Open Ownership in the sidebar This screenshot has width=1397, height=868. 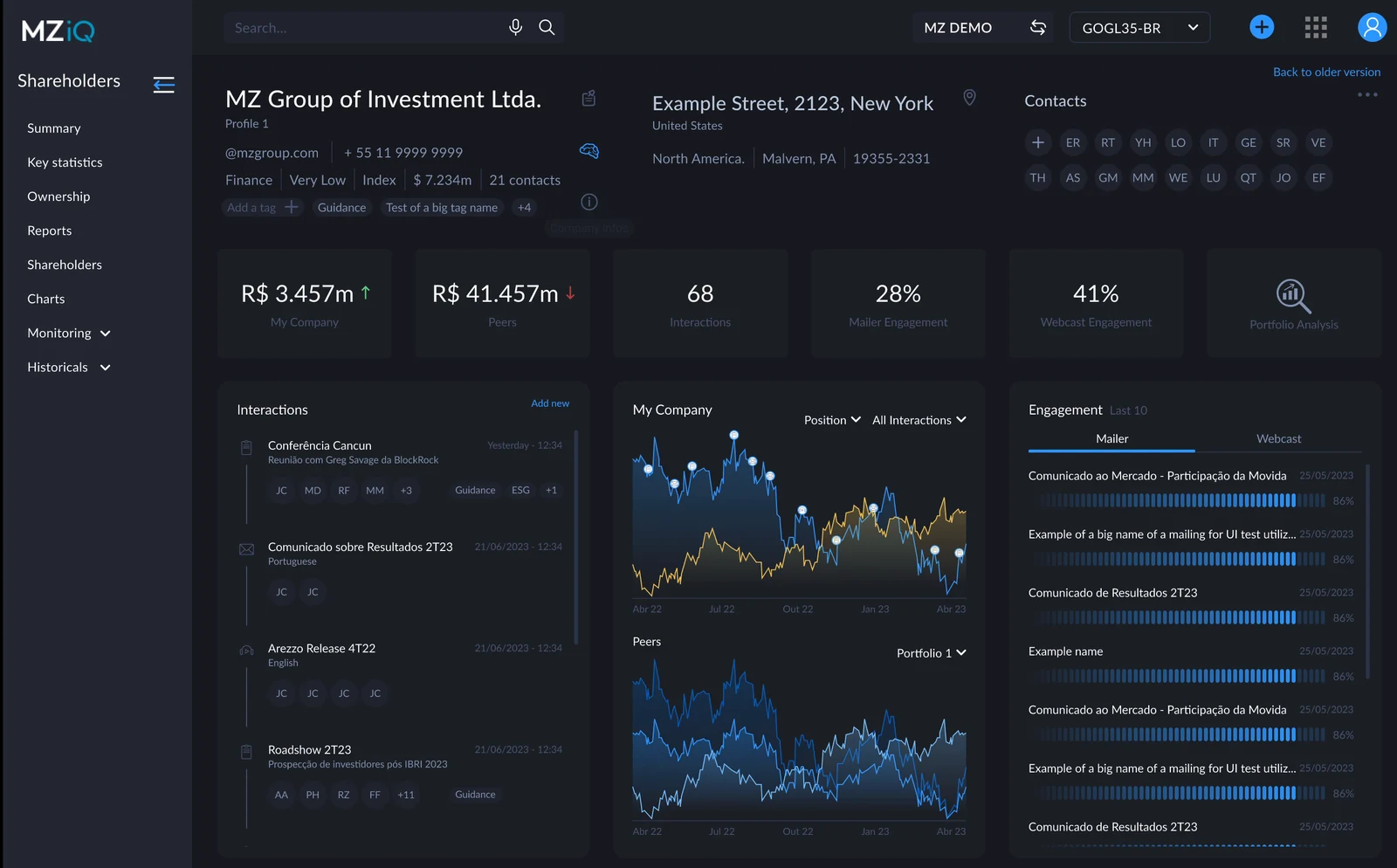pos(58,196)
